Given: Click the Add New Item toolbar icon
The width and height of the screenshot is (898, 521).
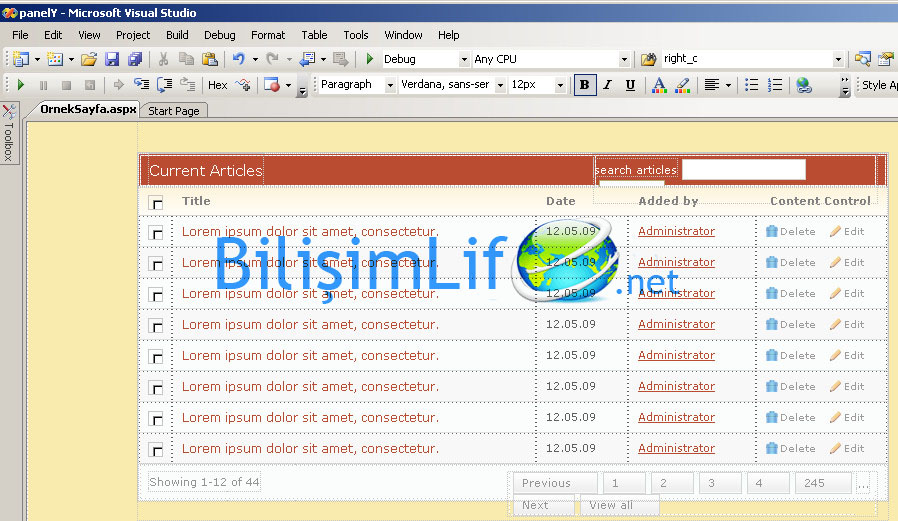Looking at the screenshot, I should pyautogui.click(x=55, y=59).
